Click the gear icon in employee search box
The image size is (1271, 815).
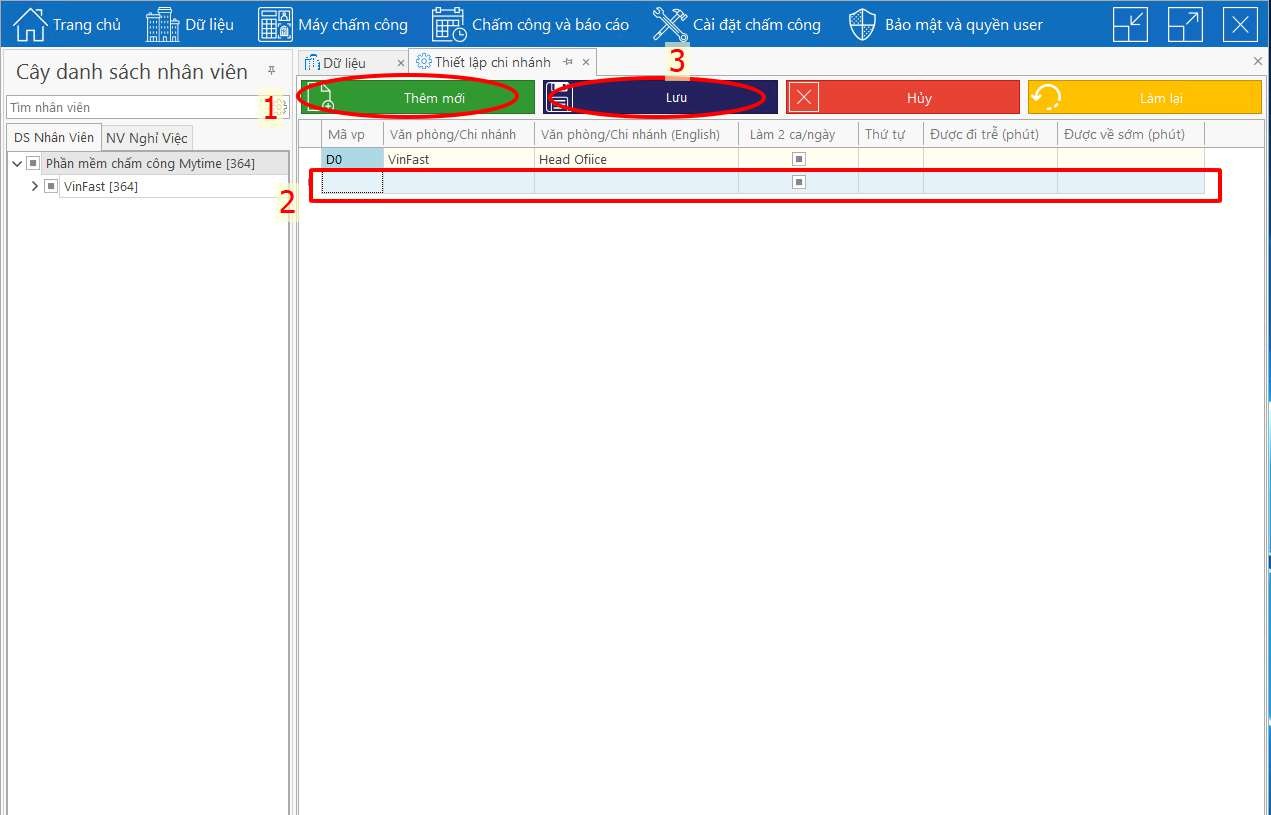click(x=281, y=107)
